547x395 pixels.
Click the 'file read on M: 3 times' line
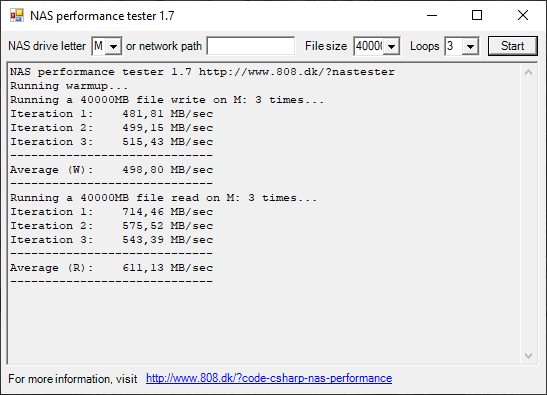(x=164, y=198)
